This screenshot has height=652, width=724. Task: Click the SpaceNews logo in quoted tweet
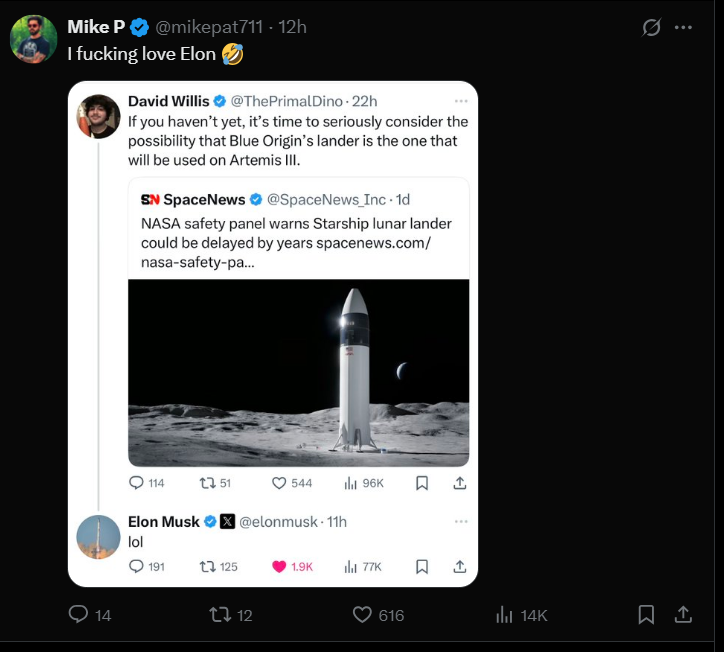[150, 199]
